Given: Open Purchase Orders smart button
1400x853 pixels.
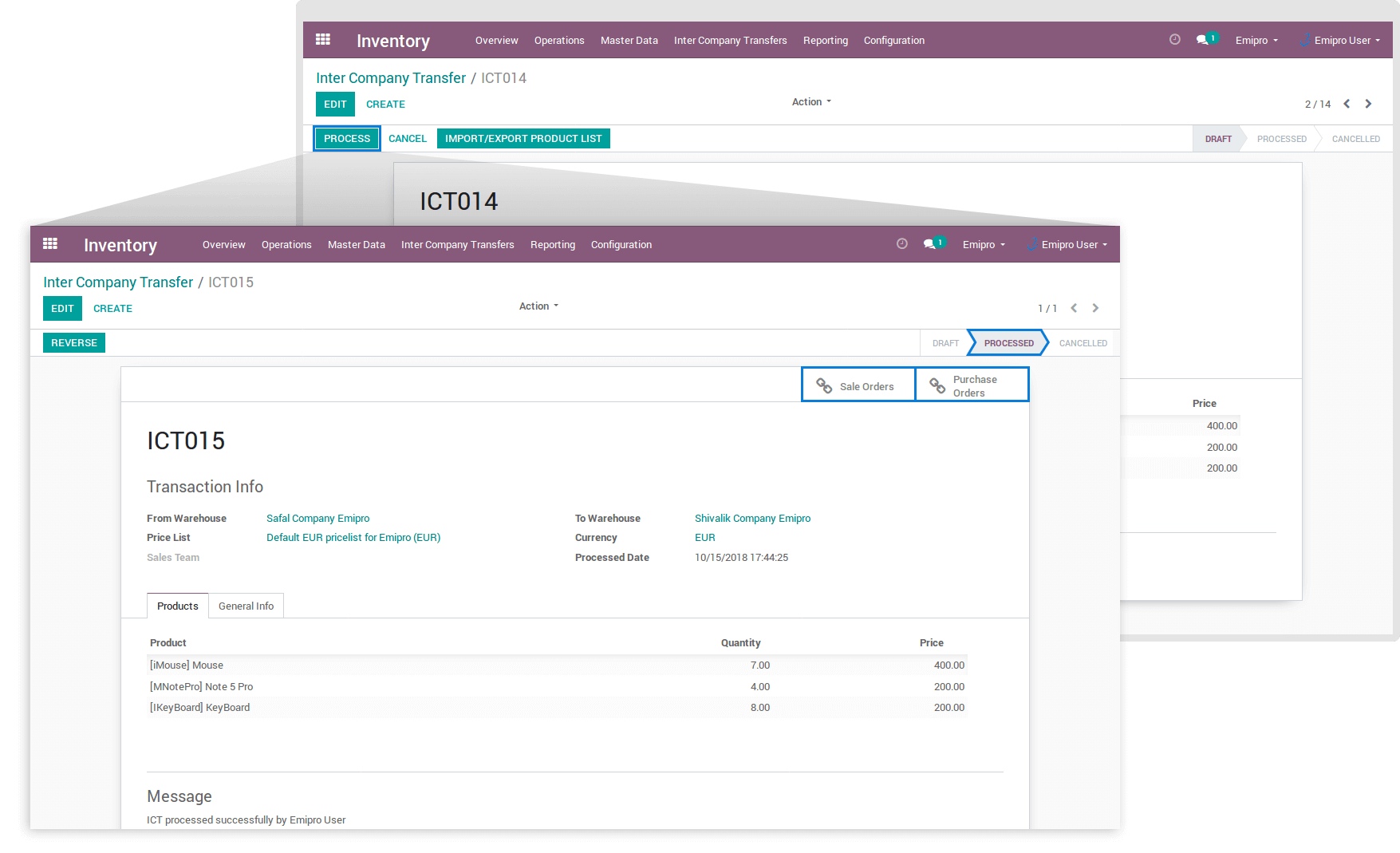Looking at the screenshot, I should (x=972, y=386).
